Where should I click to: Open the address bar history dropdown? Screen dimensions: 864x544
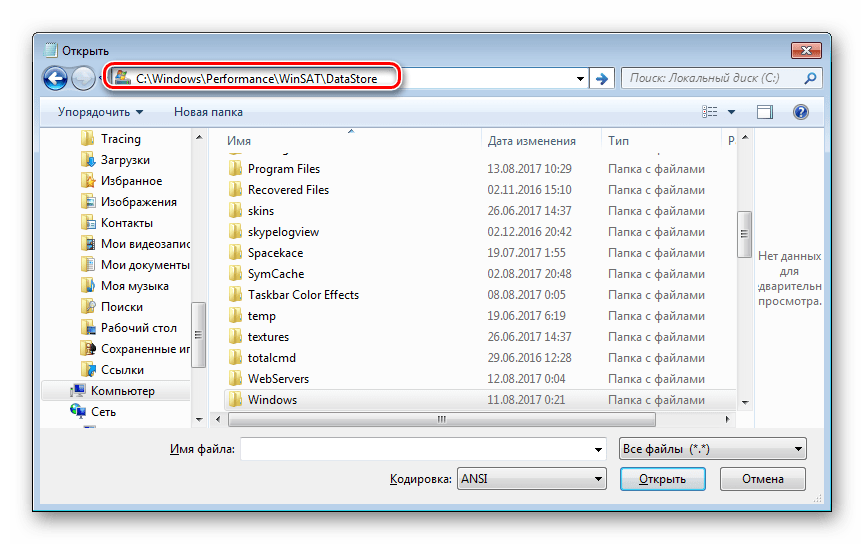pos(580,79)
